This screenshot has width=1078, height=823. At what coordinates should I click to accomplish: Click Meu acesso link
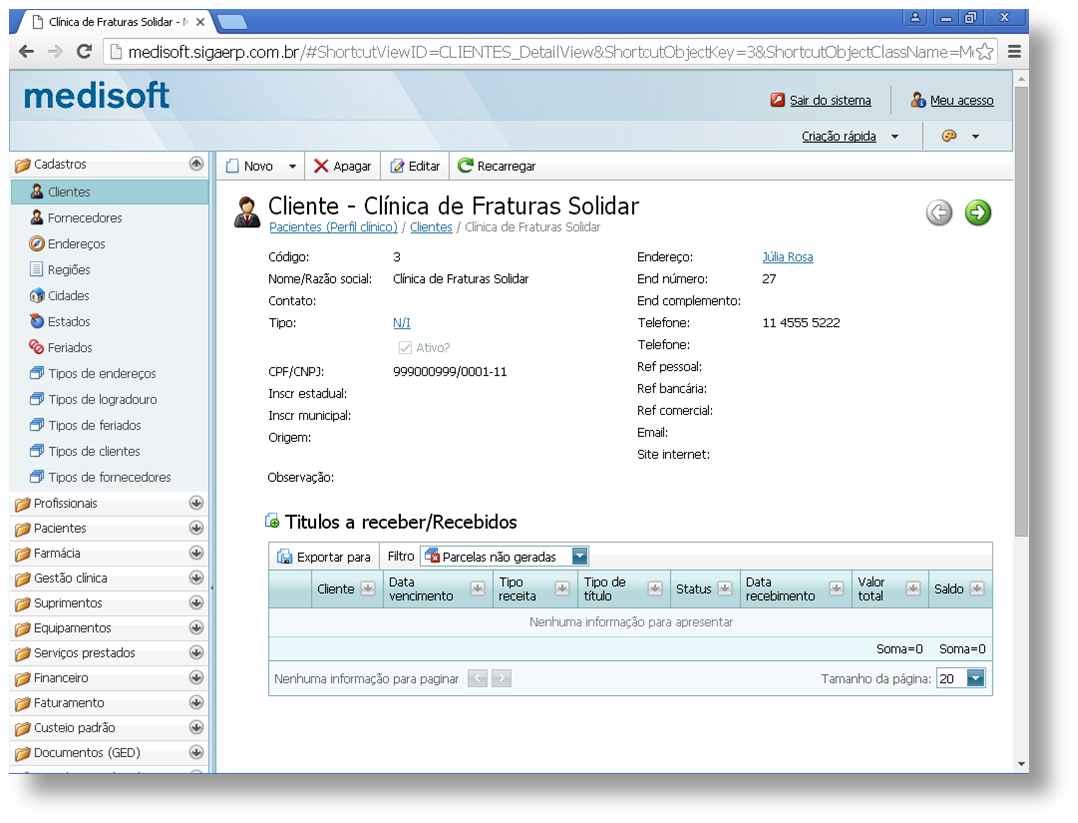(x=962, y=100)
